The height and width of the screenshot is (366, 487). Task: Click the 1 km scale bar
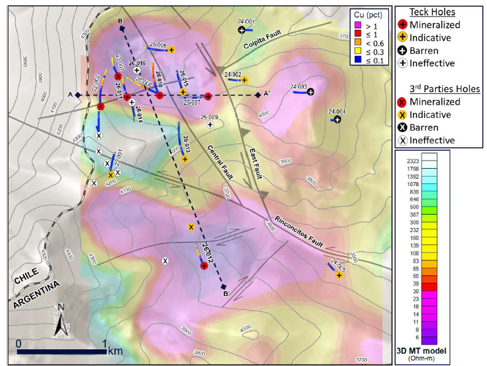pos(62,351)
